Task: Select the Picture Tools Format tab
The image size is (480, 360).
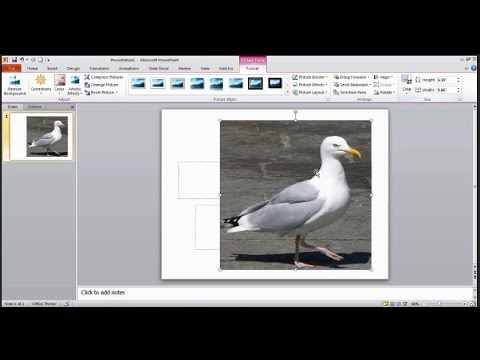Action: [252, 68]
